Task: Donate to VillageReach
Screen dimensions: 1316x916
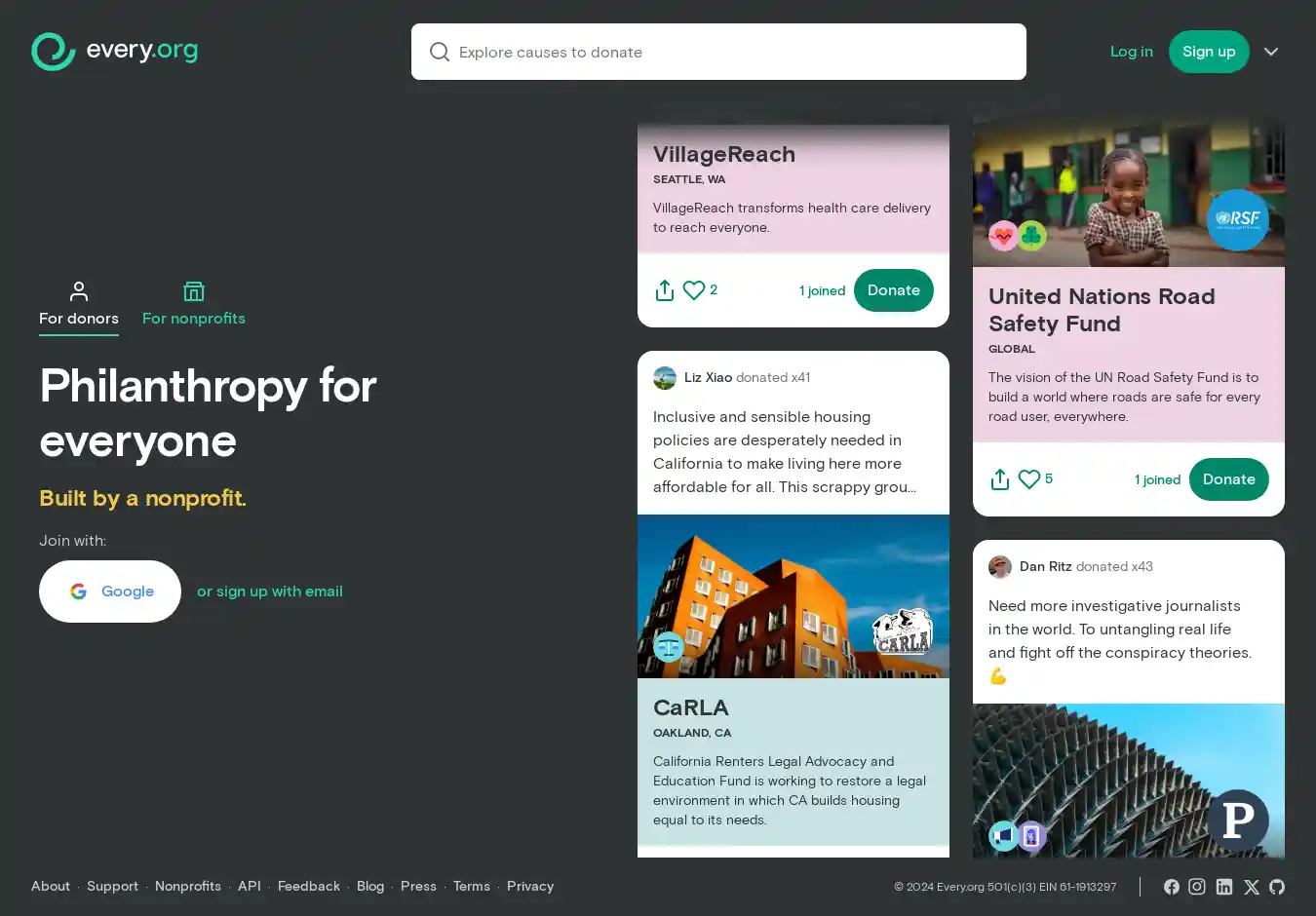Action: coord(893,289)
